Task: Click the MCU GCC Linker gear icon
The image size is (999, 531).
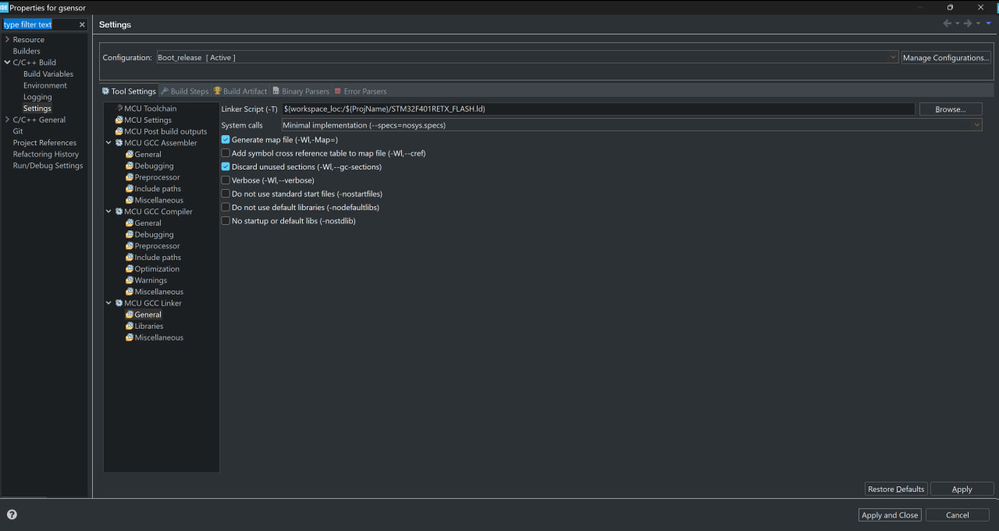Action: (119, 303)
